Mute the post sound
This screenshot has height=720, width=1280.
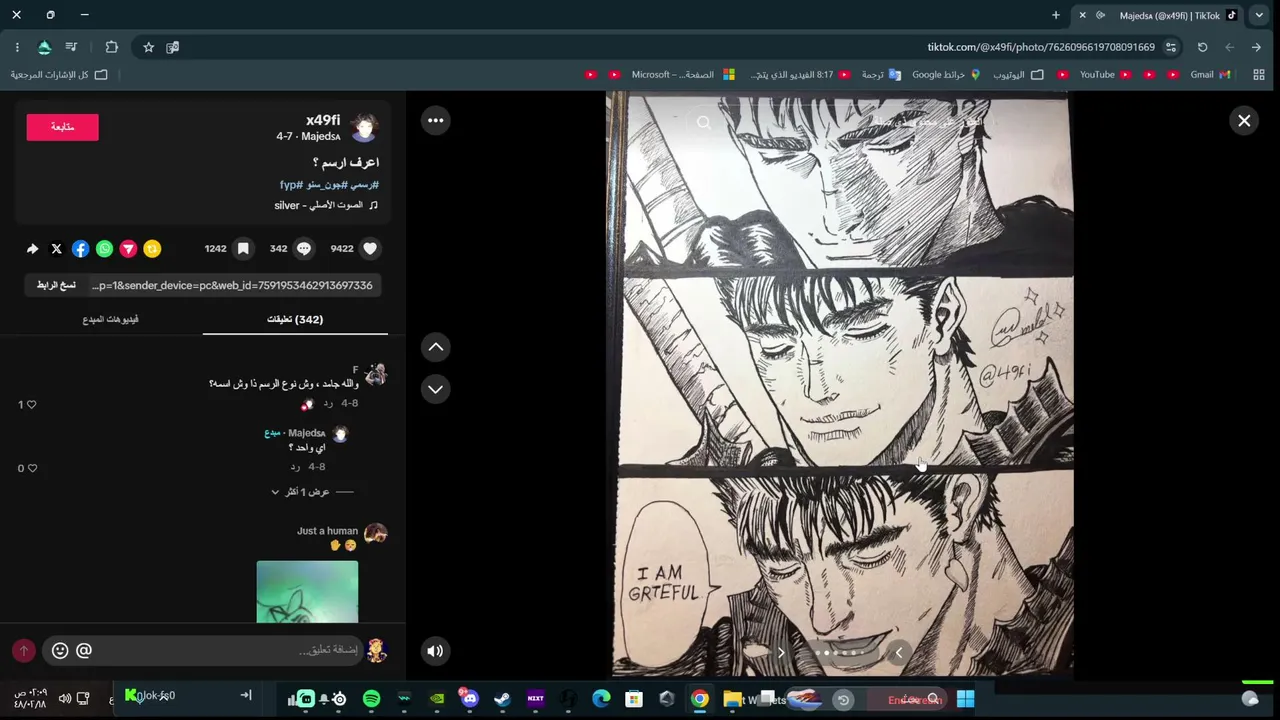(x=435, y=651)
